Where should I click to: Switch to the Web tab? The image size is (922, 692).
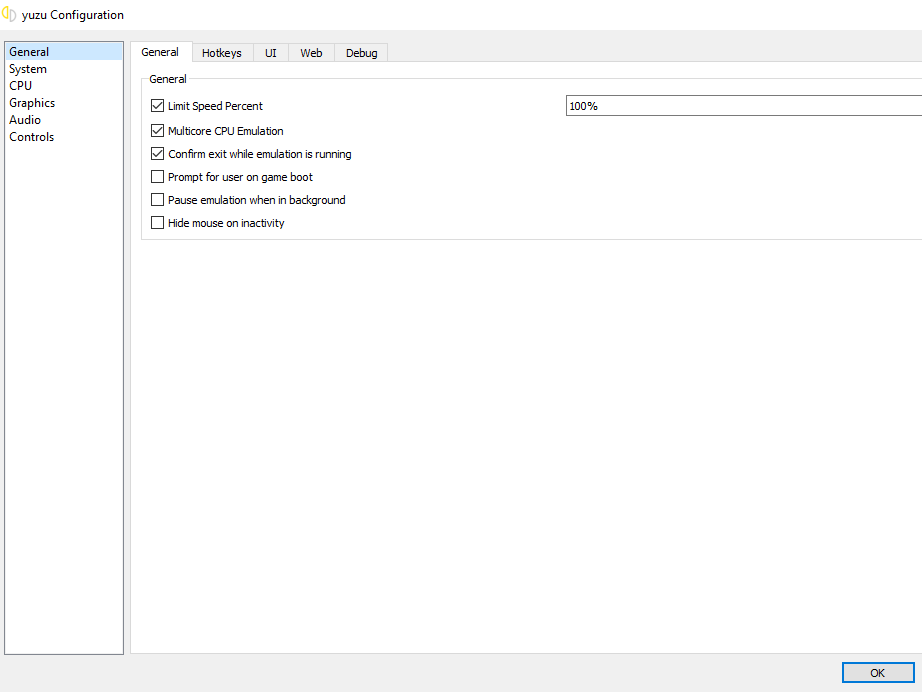pos(311,53)
